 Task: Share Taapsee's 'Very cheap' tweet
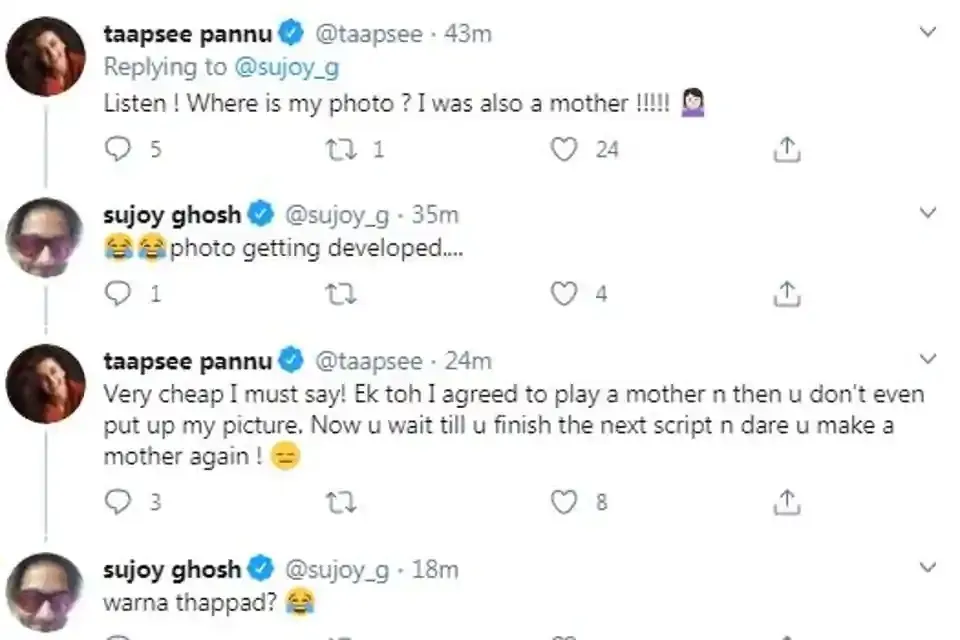pos(787,502)
